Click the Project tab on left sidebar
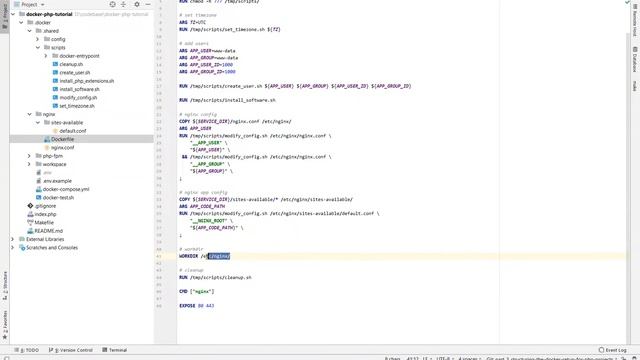 [4, 16]
